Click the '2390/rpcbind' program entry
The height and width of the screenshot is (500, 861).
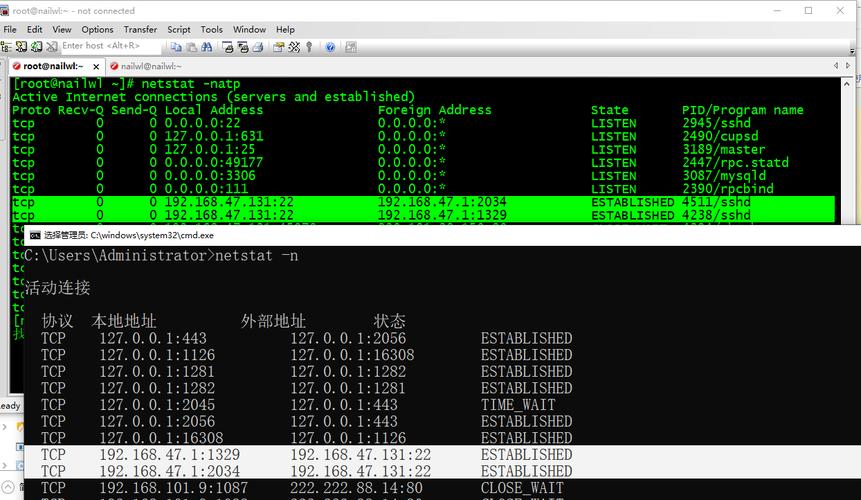(728, 189)
